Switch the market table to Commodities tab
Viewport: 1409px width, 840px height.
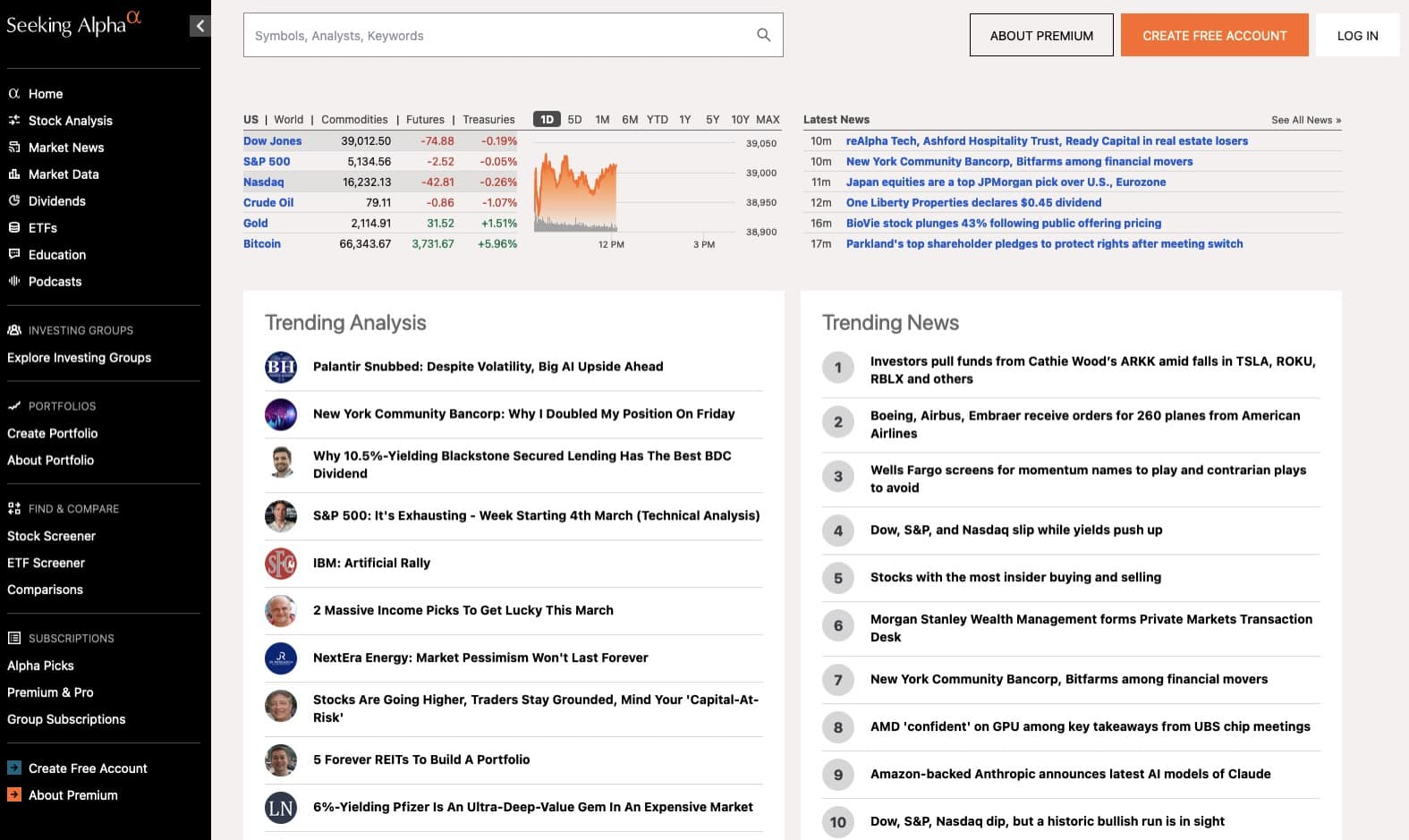coord(354,120)
